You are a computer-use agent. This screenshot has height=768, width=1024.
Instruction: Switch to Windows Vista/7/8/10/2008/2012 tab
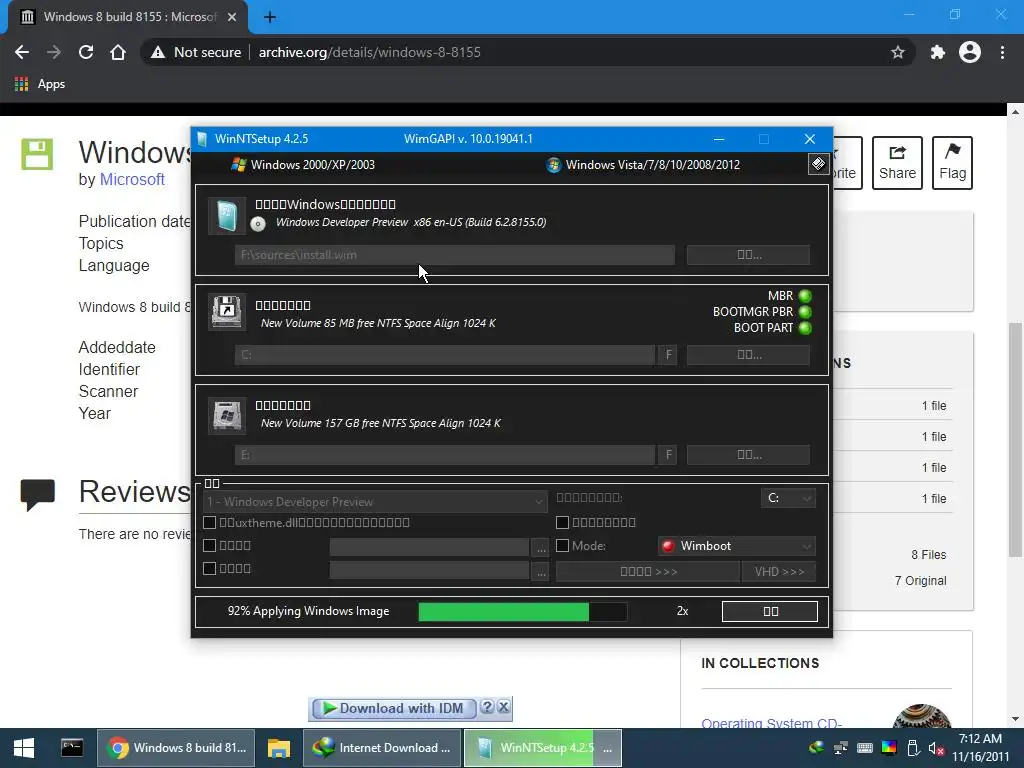point(643,165)
